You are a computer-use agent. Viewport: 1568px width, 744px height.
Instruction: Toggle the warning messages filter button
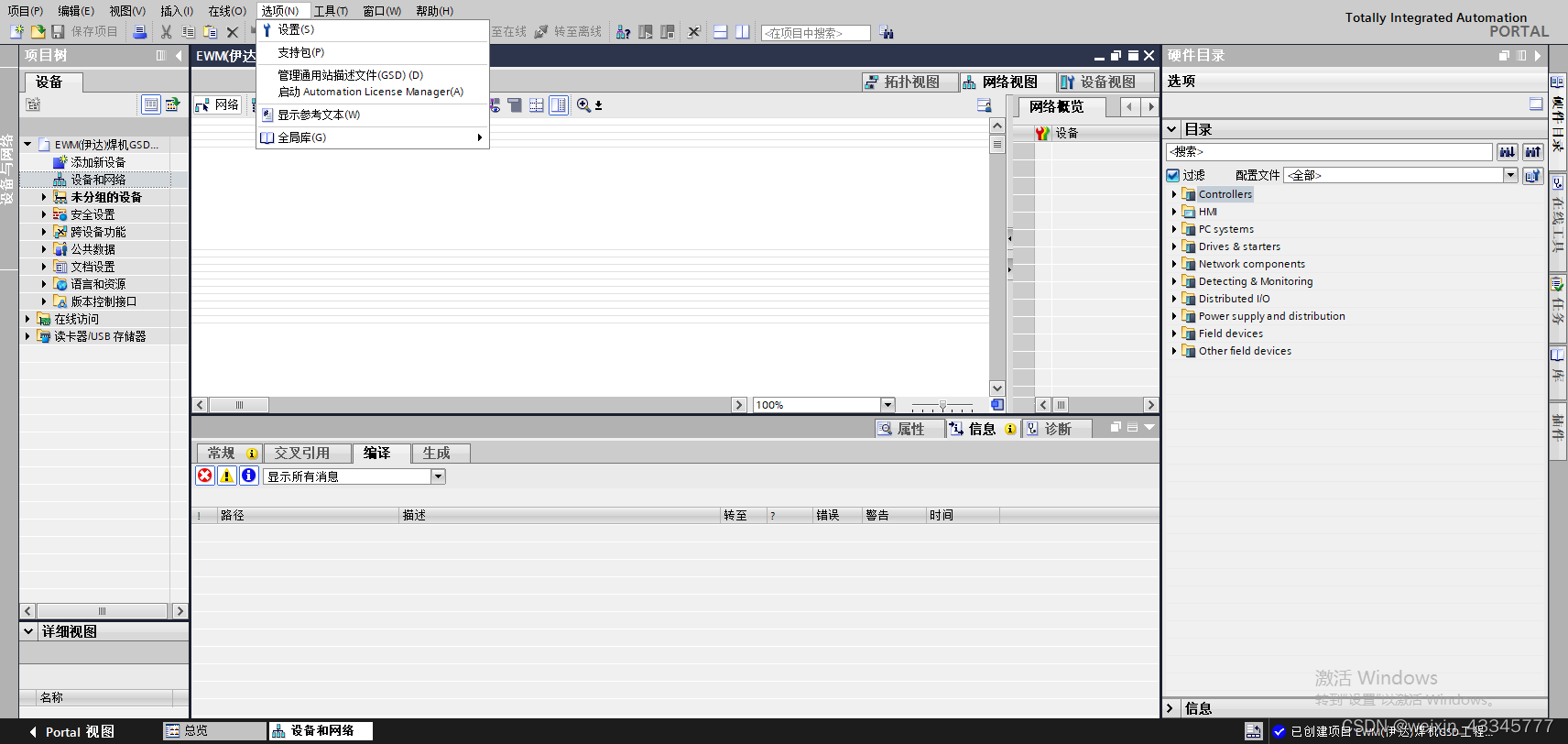[227, 476]
